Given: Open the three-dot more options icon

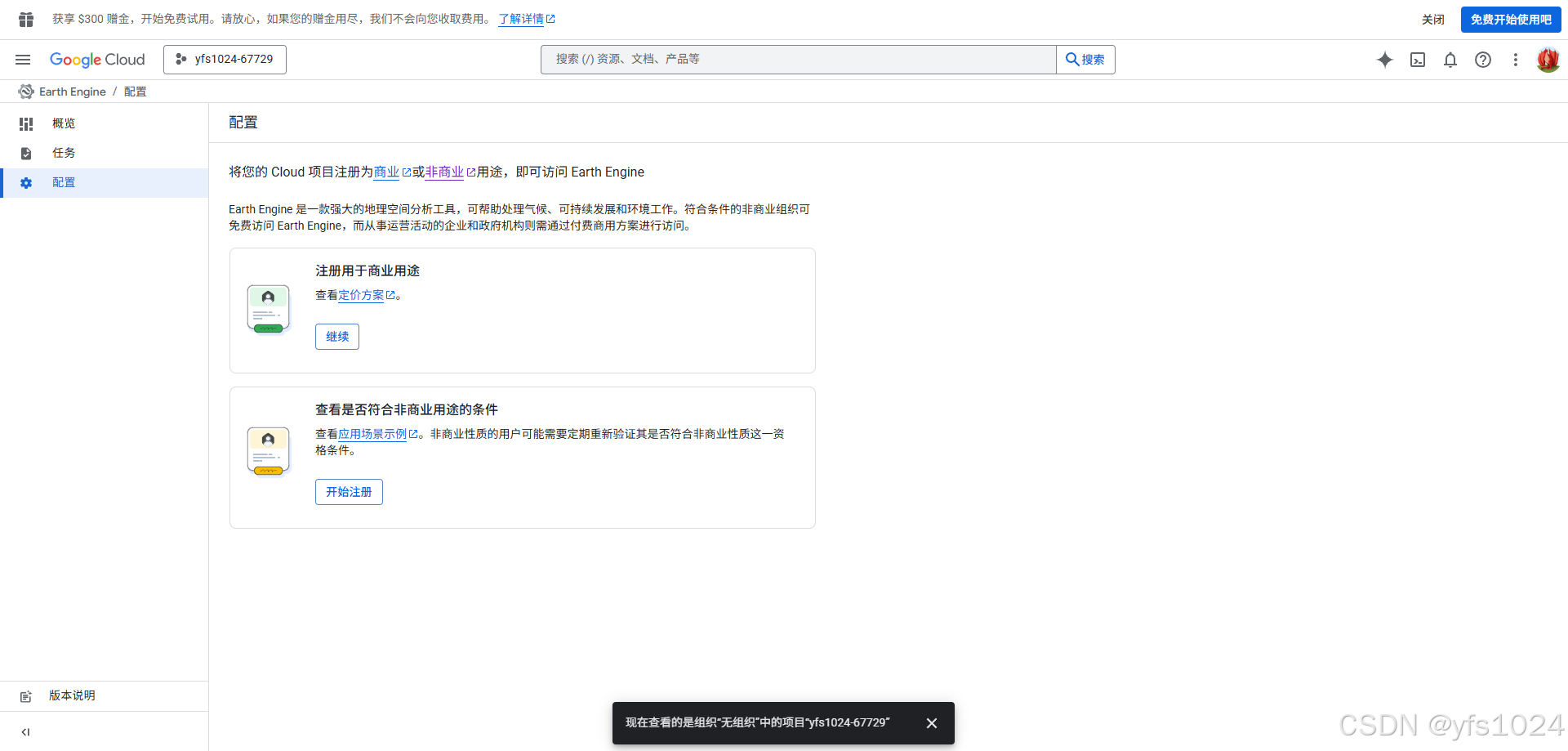Looking at the screenshot, I should 1516,60.
